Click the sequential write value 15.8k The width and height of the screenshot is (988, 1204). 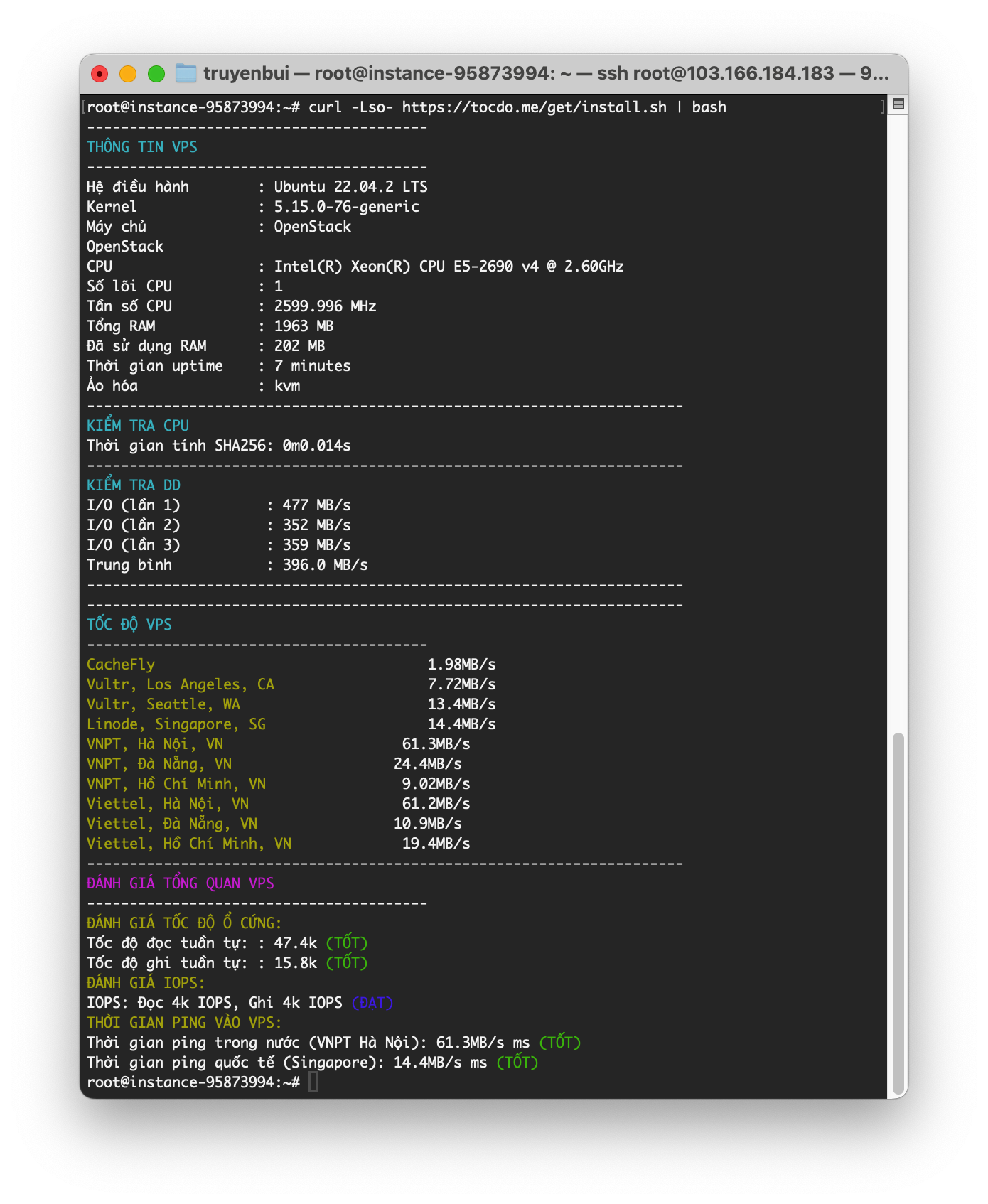click(296, 963)
